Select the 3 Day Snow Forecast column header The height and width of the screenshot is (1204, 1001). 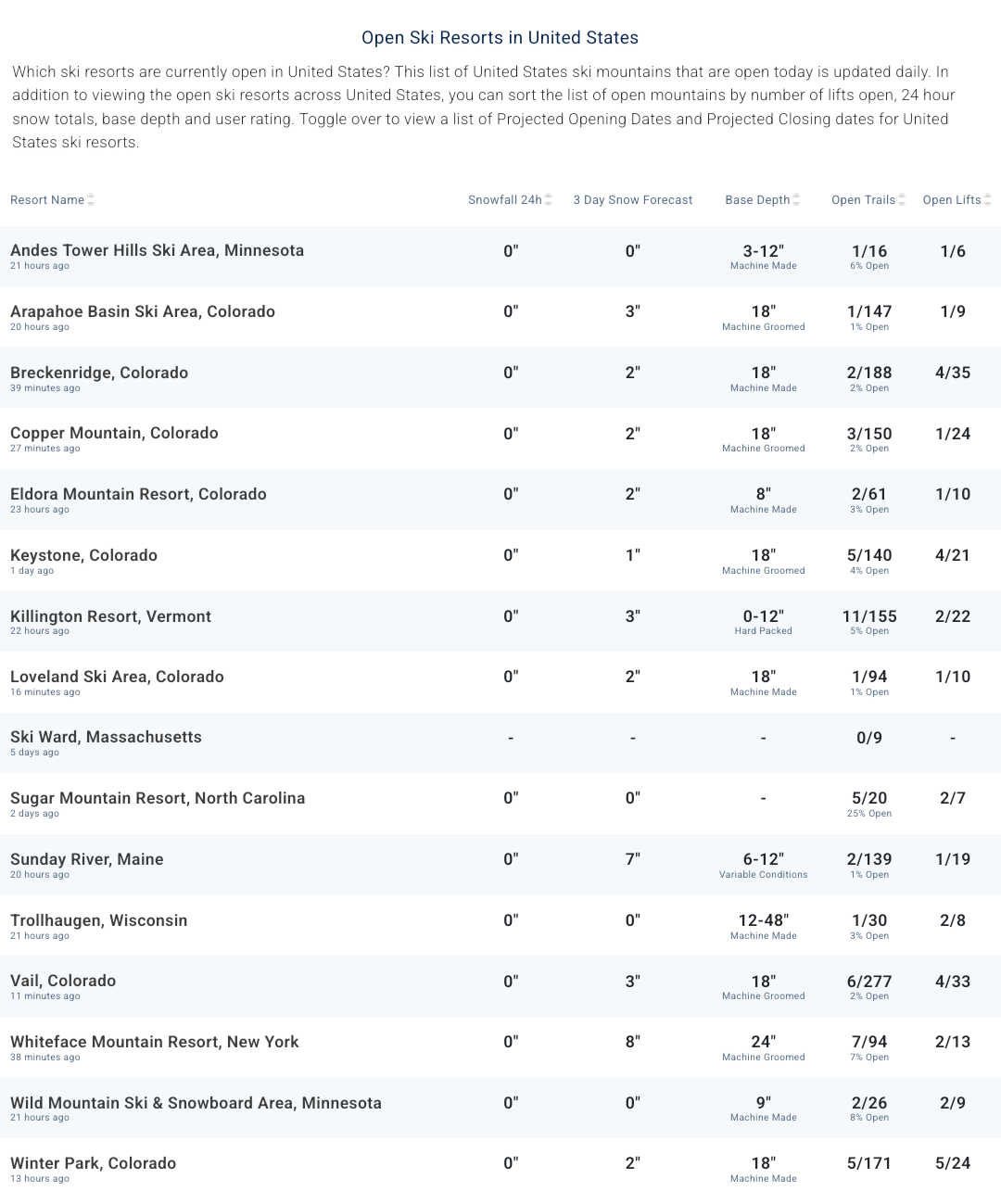pos(633,200)
